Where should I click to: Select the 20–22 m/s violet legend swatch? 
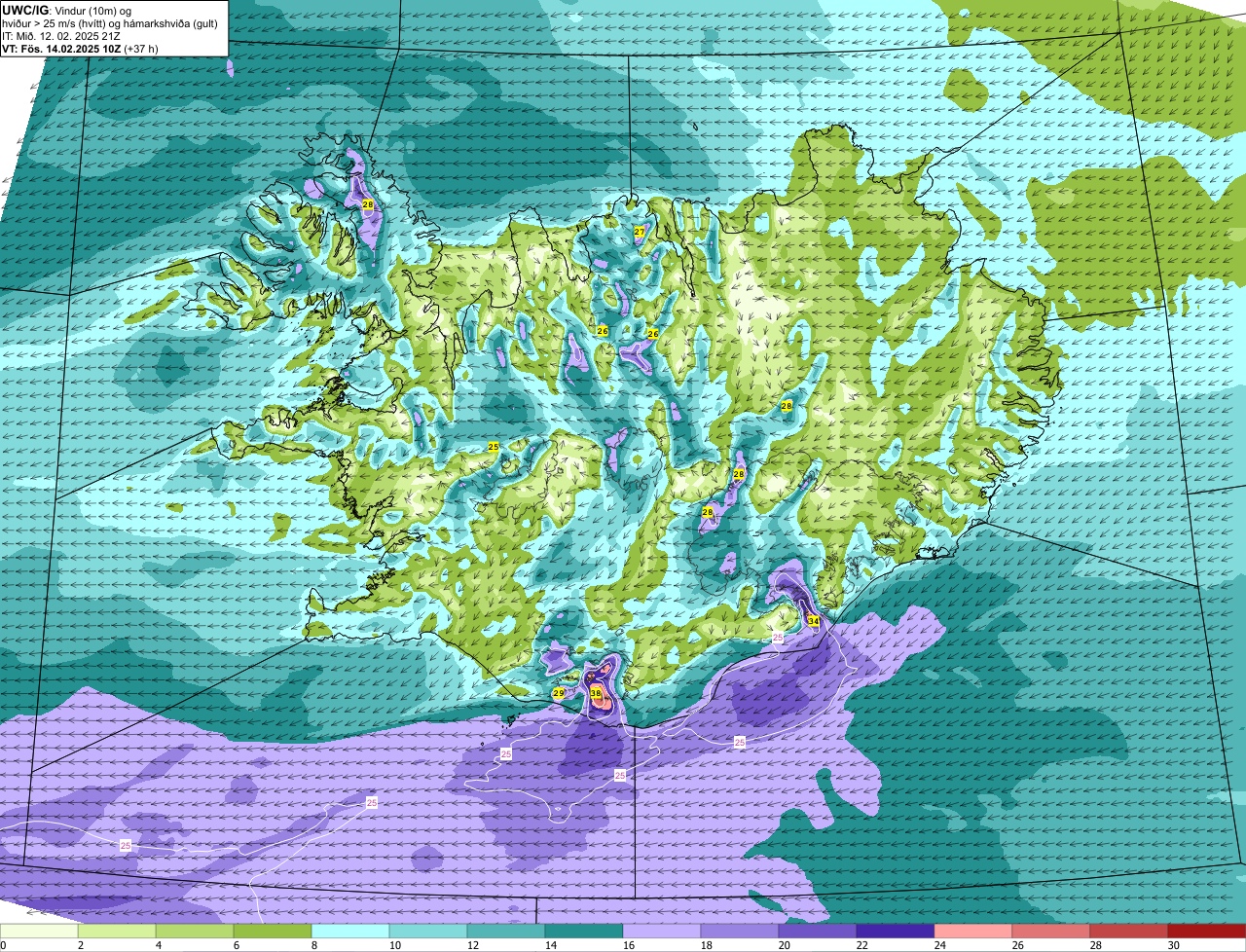click(818, 931)
